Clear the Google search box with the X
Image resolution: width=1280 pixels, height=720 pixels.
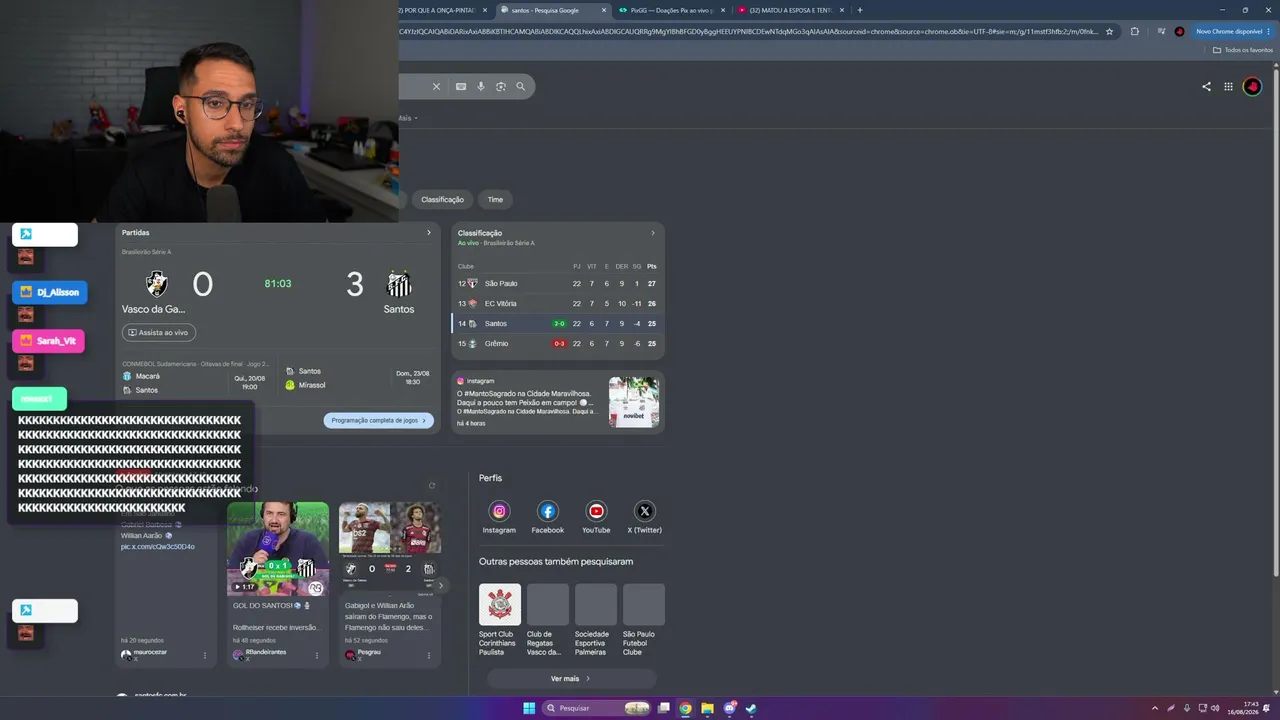[436, 87]
